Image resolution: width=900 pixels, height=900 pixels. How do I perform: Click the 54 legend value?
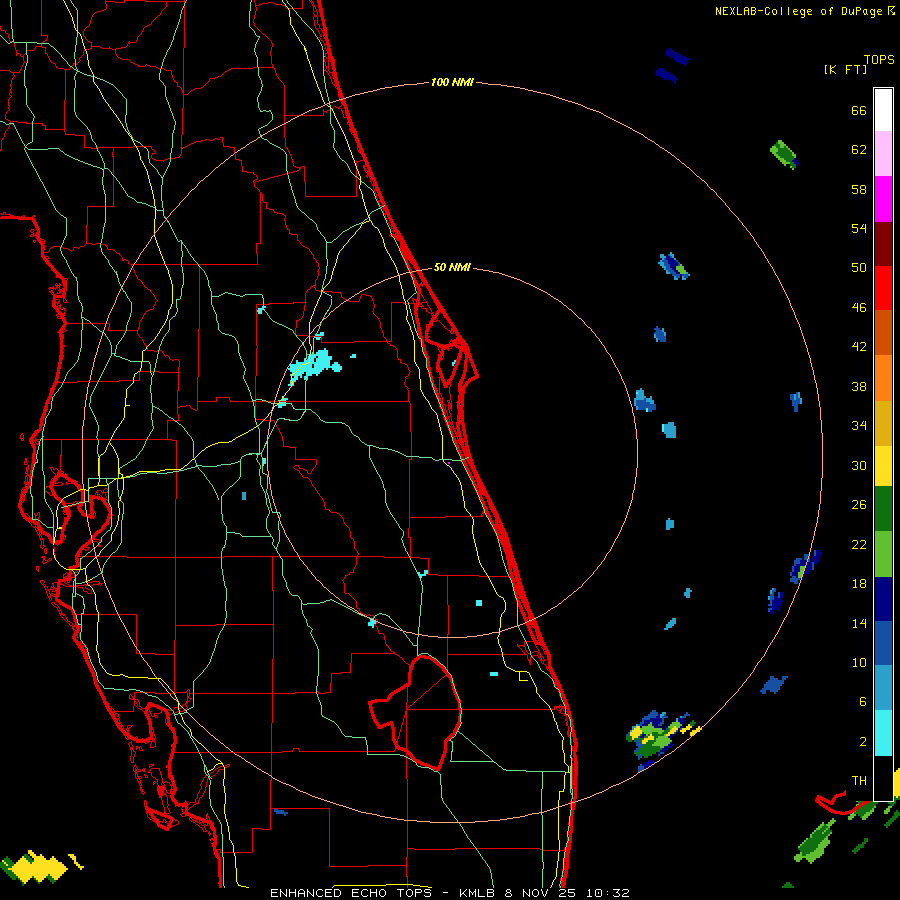tap(859, 228)
